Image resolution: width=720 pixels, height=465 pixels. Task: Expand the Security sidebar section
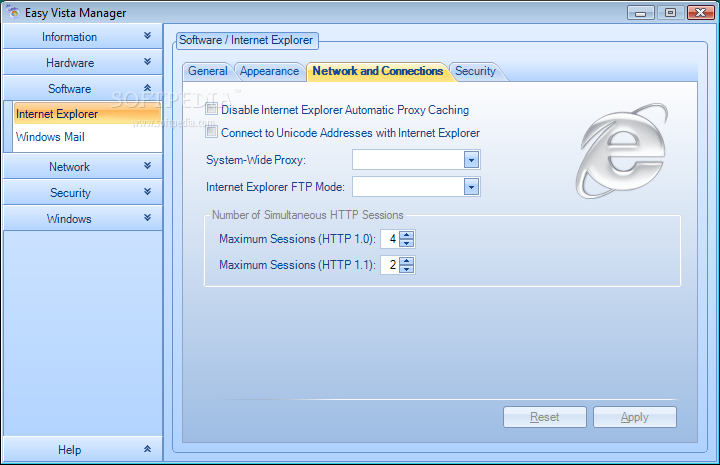click(83, 192)
